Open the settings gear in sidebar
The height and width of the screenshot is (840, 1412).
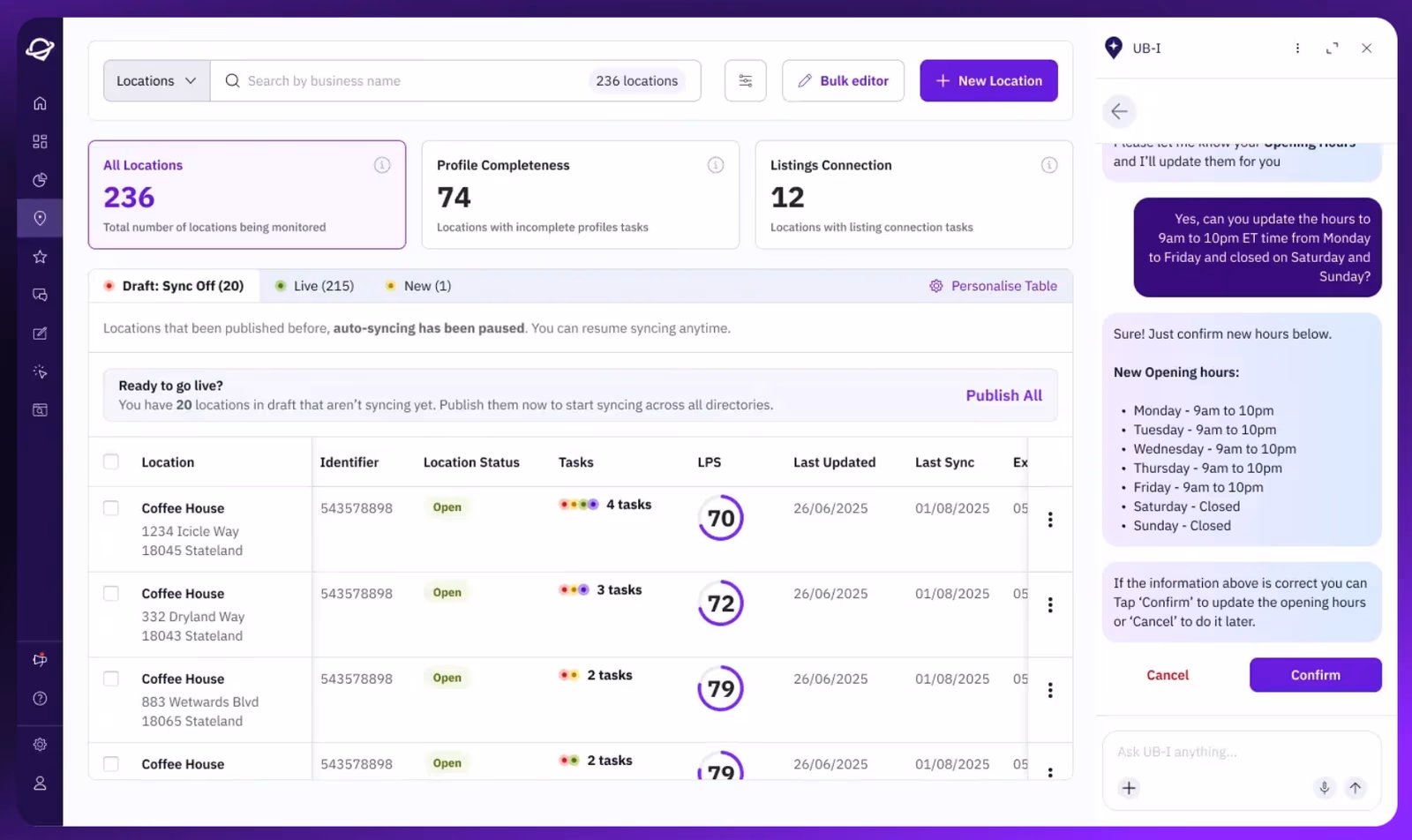pos(40,745)
